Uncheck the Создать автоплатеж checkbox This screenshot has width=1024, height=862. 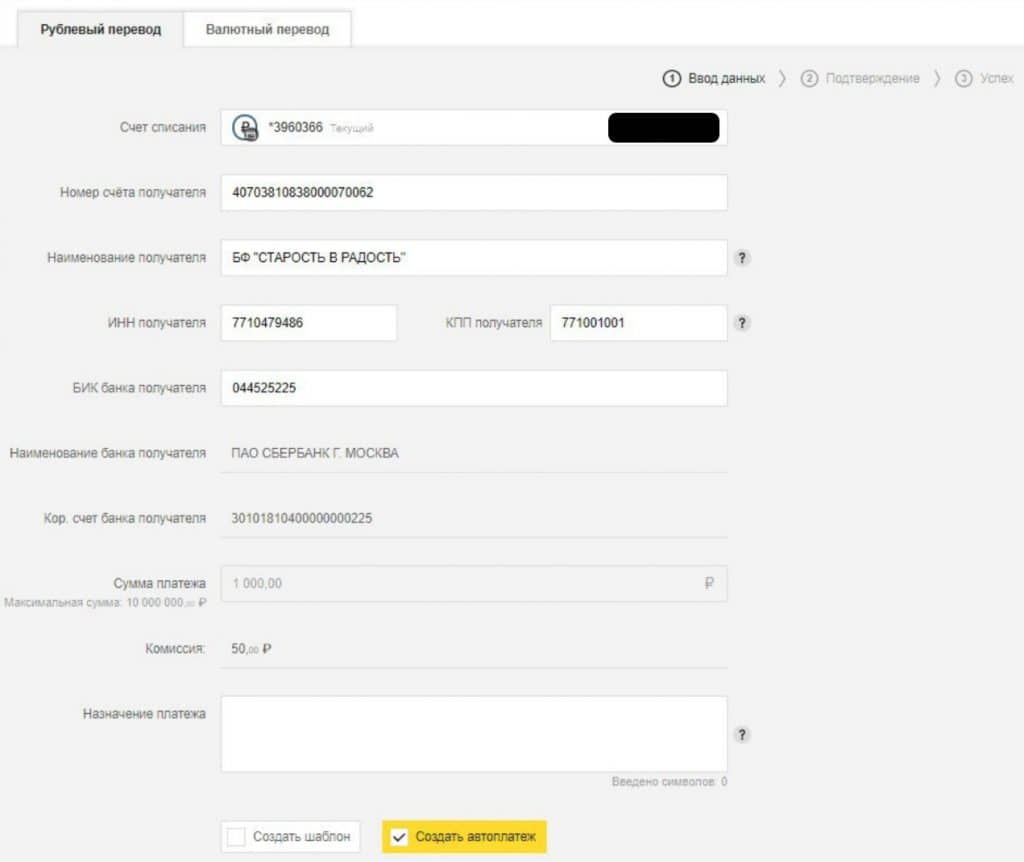coord(400,837)
